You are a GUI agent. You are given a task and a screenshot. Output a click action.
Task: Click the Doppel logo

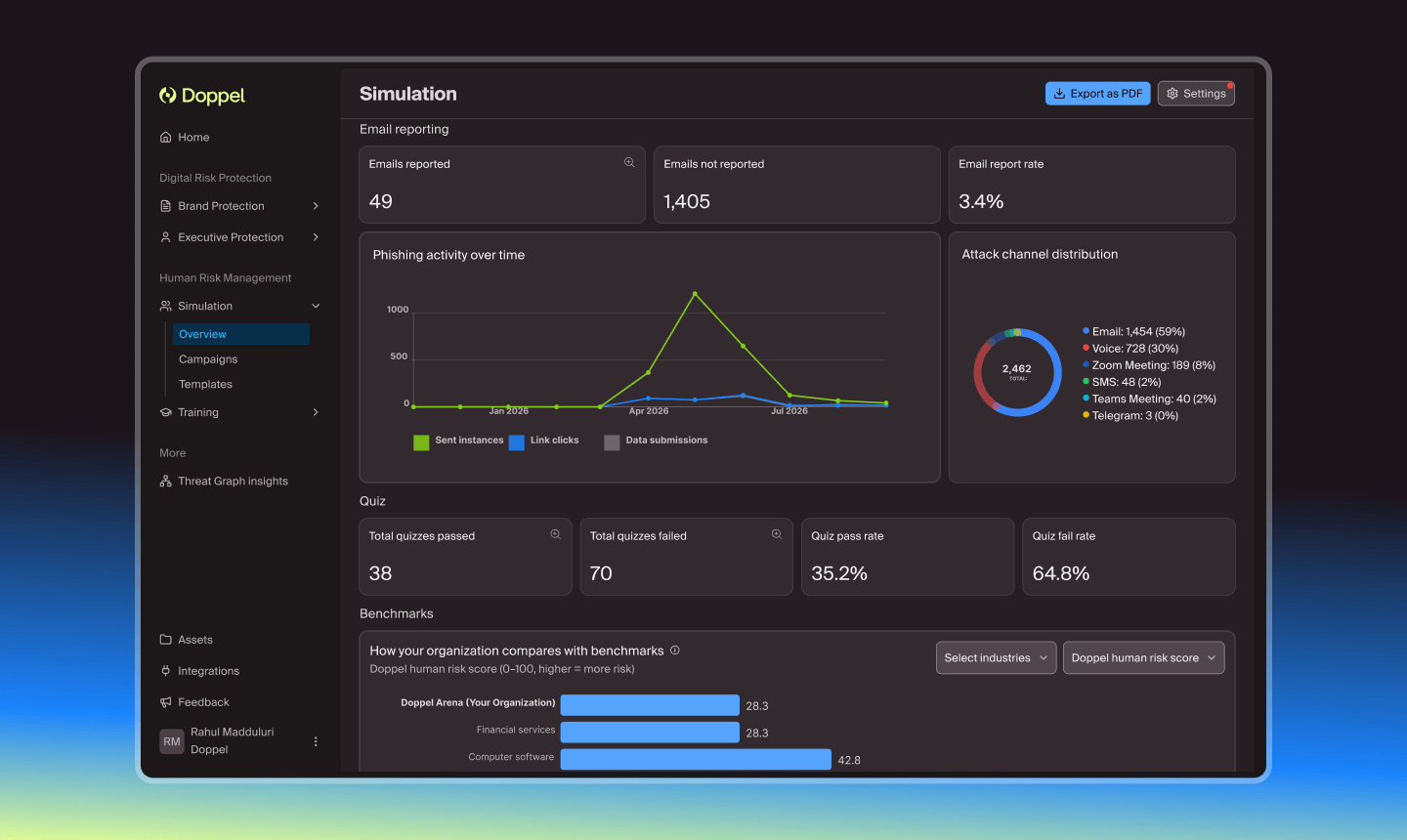pyautogui.click(x=202, y=95)
